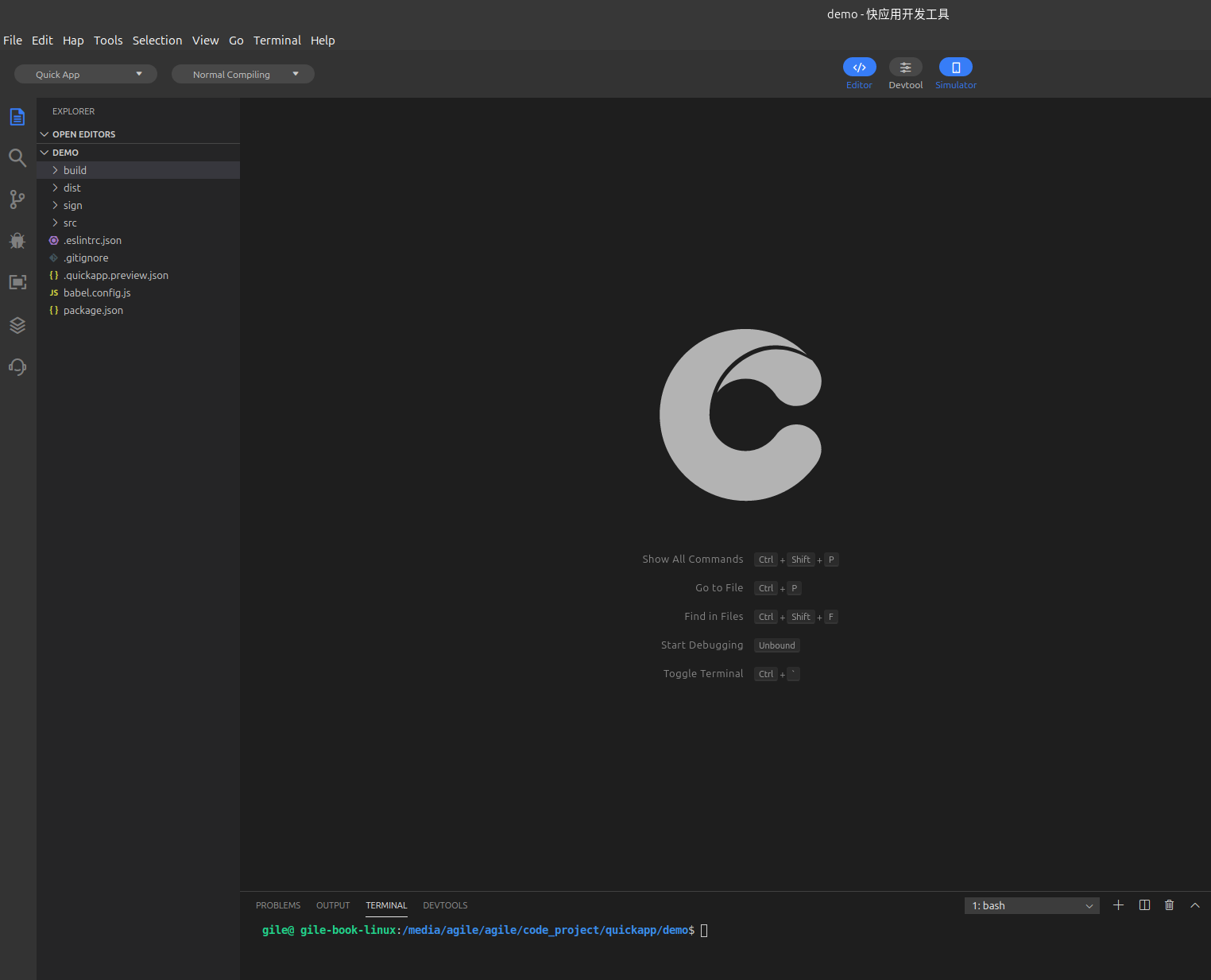Open package.json file
Image resolution: width=1211 pixels, height=980 pixels.
[93, 311]
